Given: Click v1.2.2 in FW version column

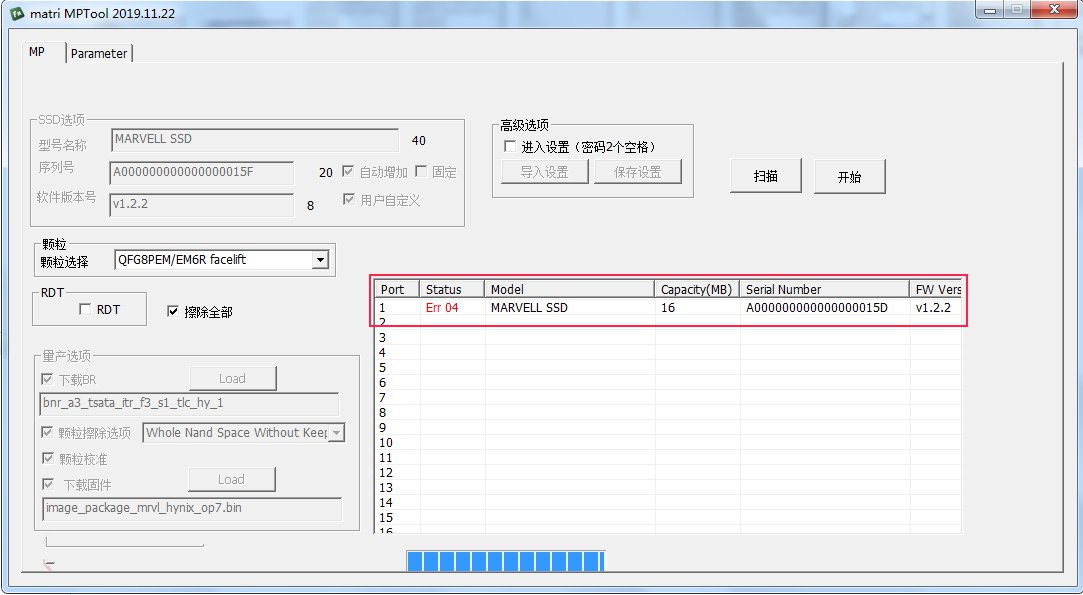Looking at the screenshot, I should pos(933,308).
